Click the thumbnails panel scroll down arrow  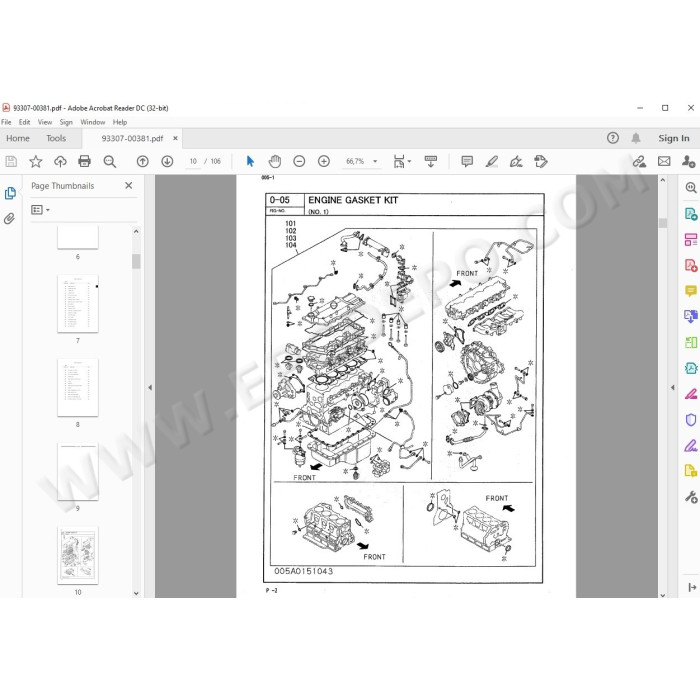[x=136, y=593]
